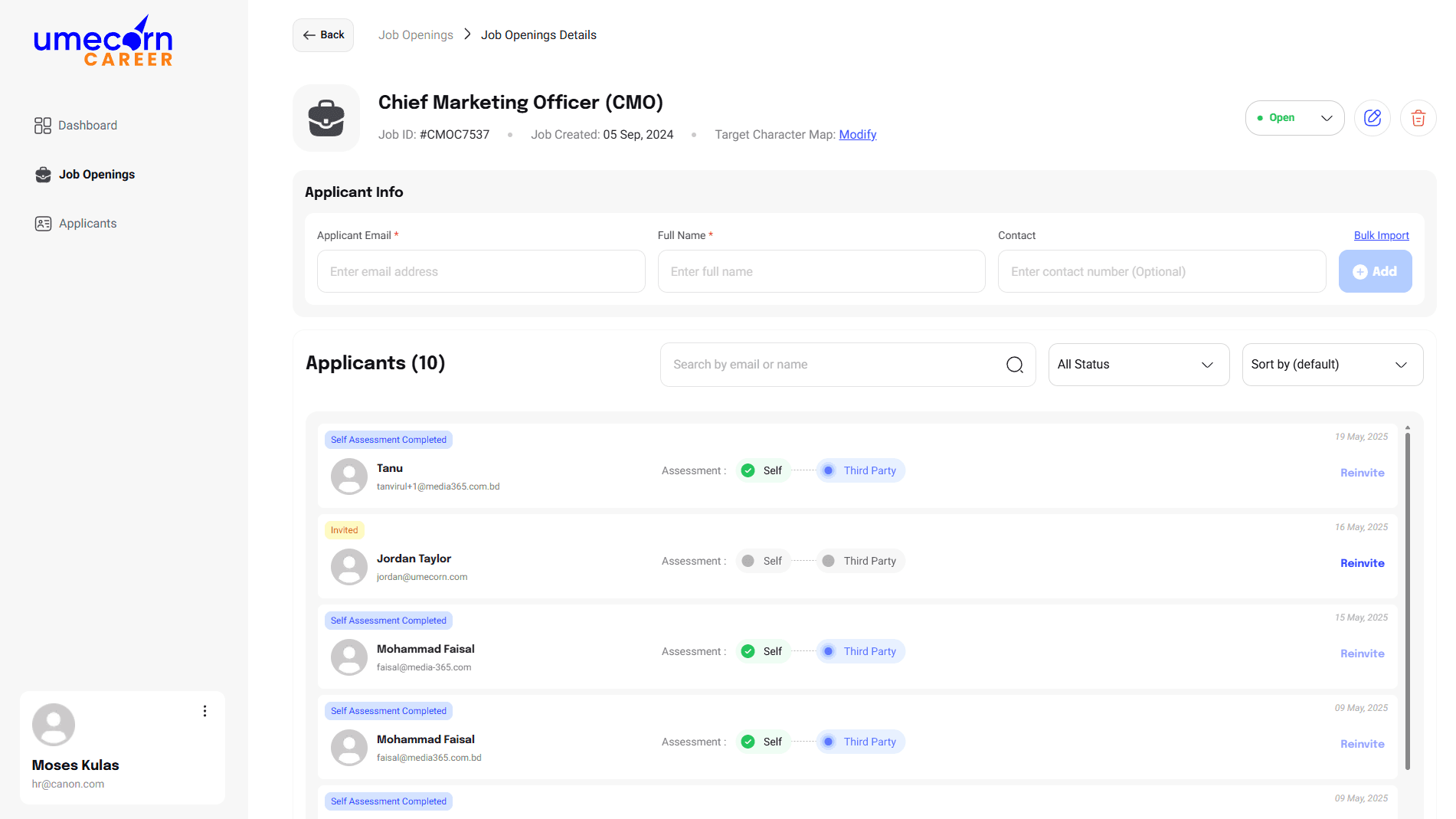Select Jordan Taylor's Self assessment indicator
1456x819 pixels.
(763, 561)
